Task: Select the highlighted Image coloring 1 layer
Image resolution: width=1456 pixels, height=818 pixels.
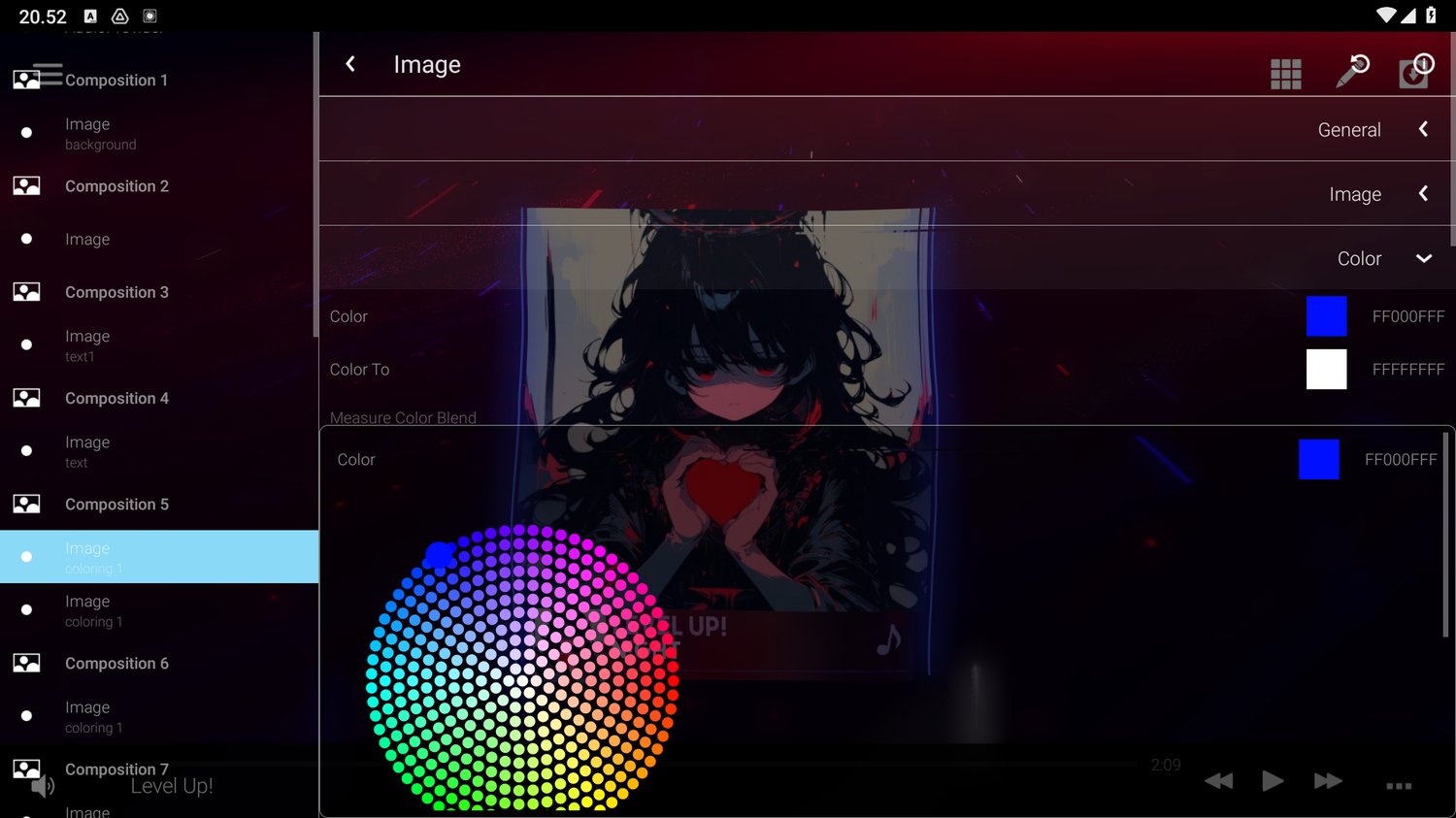Action: pos(159,556)
